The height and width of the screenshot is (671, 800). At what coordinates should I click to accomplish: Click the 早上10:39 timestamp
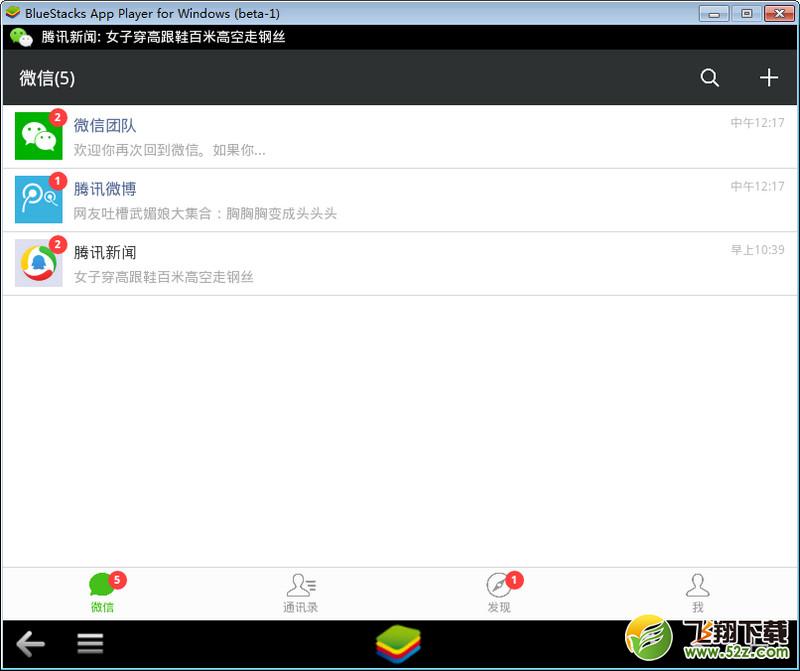[757, 250]
